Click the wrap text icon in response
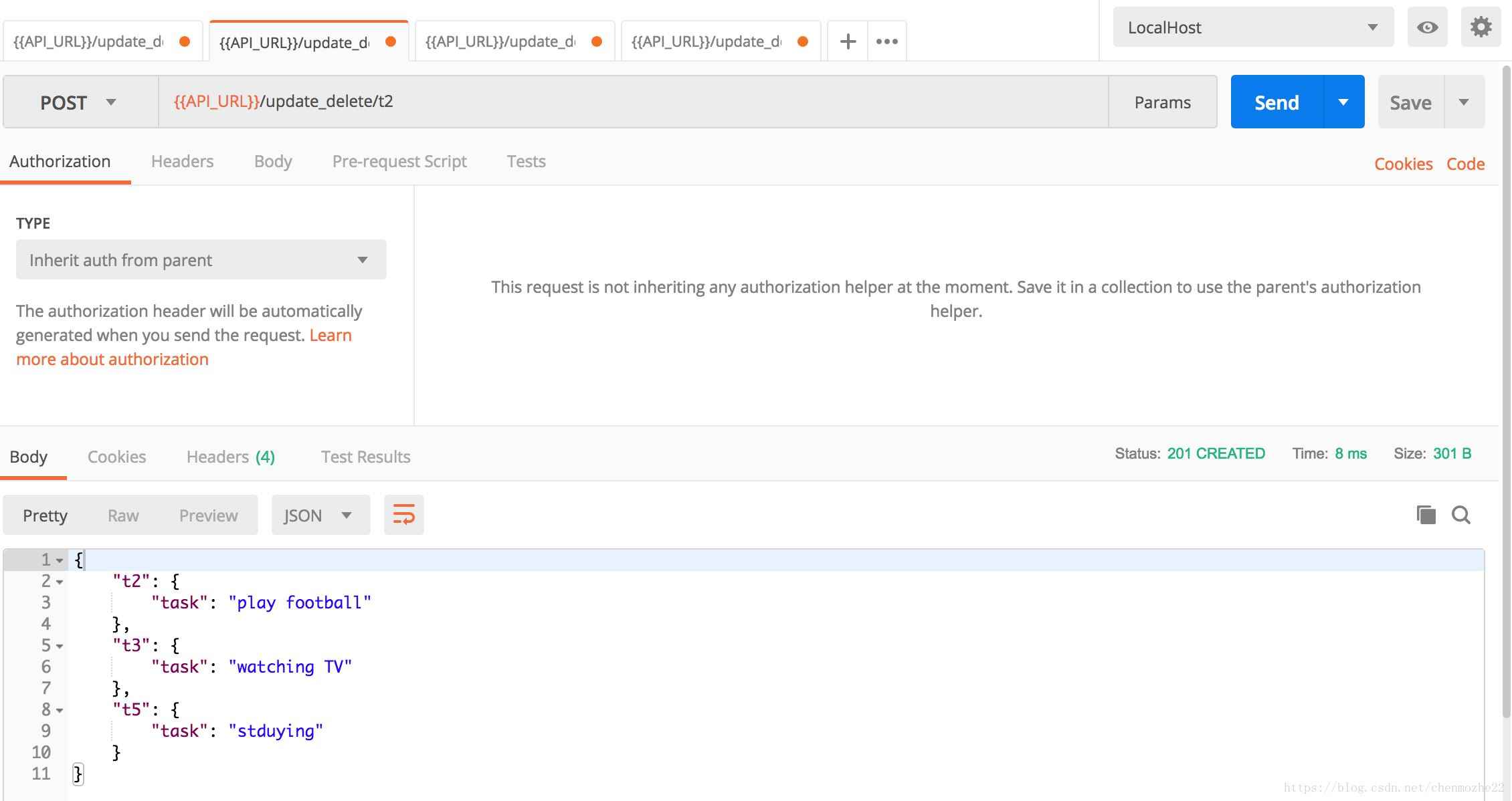 coord(404,514)
